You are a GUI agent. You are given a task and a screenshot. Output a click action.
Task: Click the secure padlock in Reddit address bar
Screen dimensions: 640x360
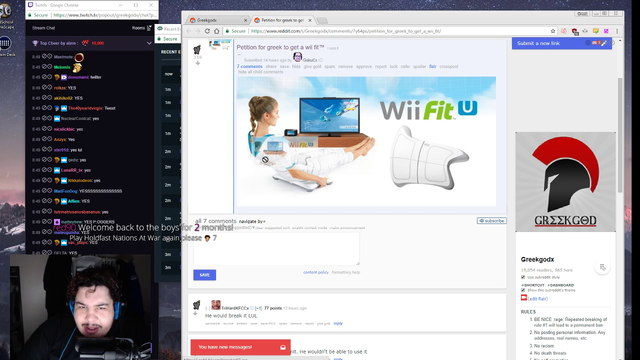point(228,31)
